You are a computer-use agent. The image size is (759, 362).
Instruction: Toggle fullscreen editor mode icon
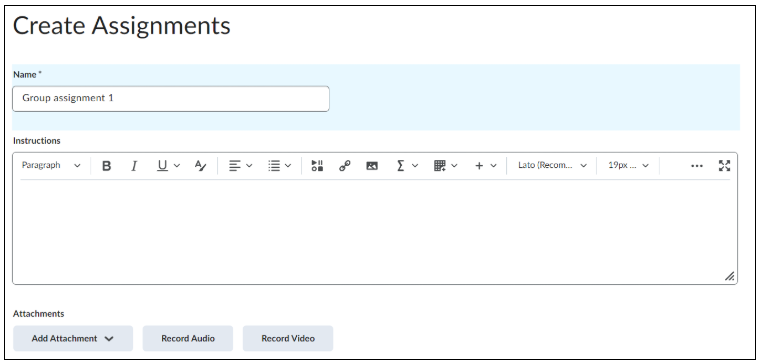coord(724,166)
